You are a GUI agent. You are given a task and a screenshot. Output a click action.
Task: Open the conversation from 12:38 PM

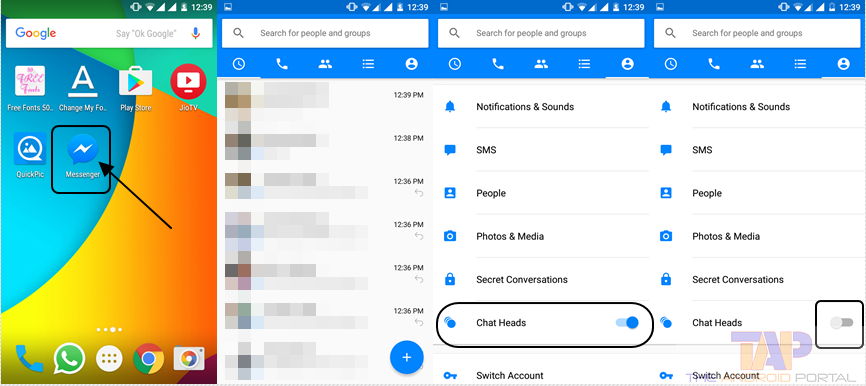tap(325, 145)
